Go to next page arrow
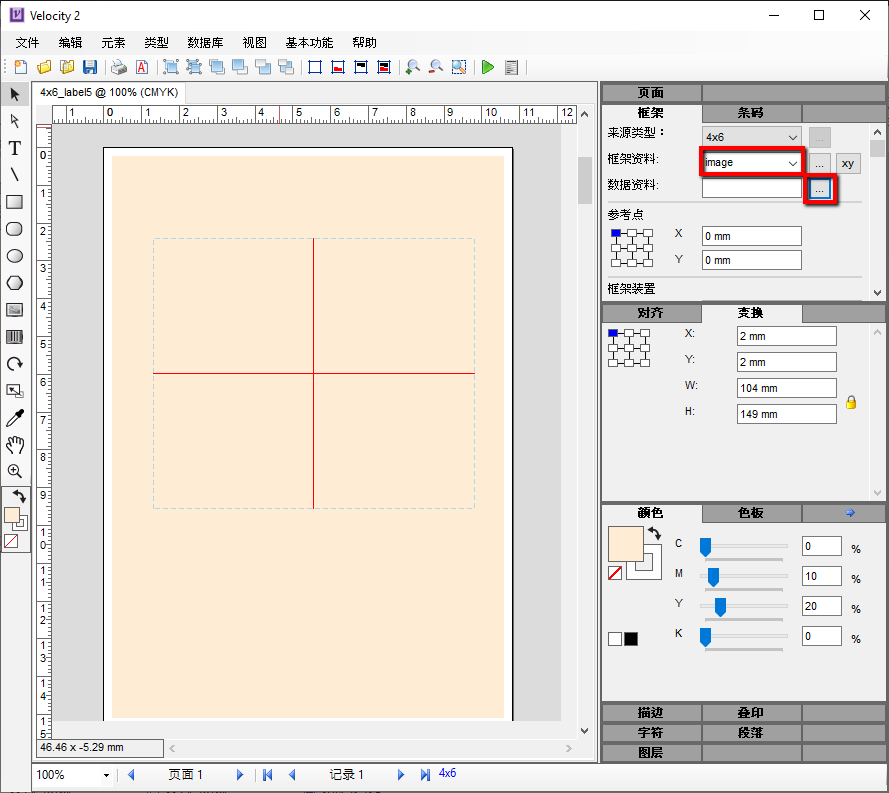 point(239,774)
